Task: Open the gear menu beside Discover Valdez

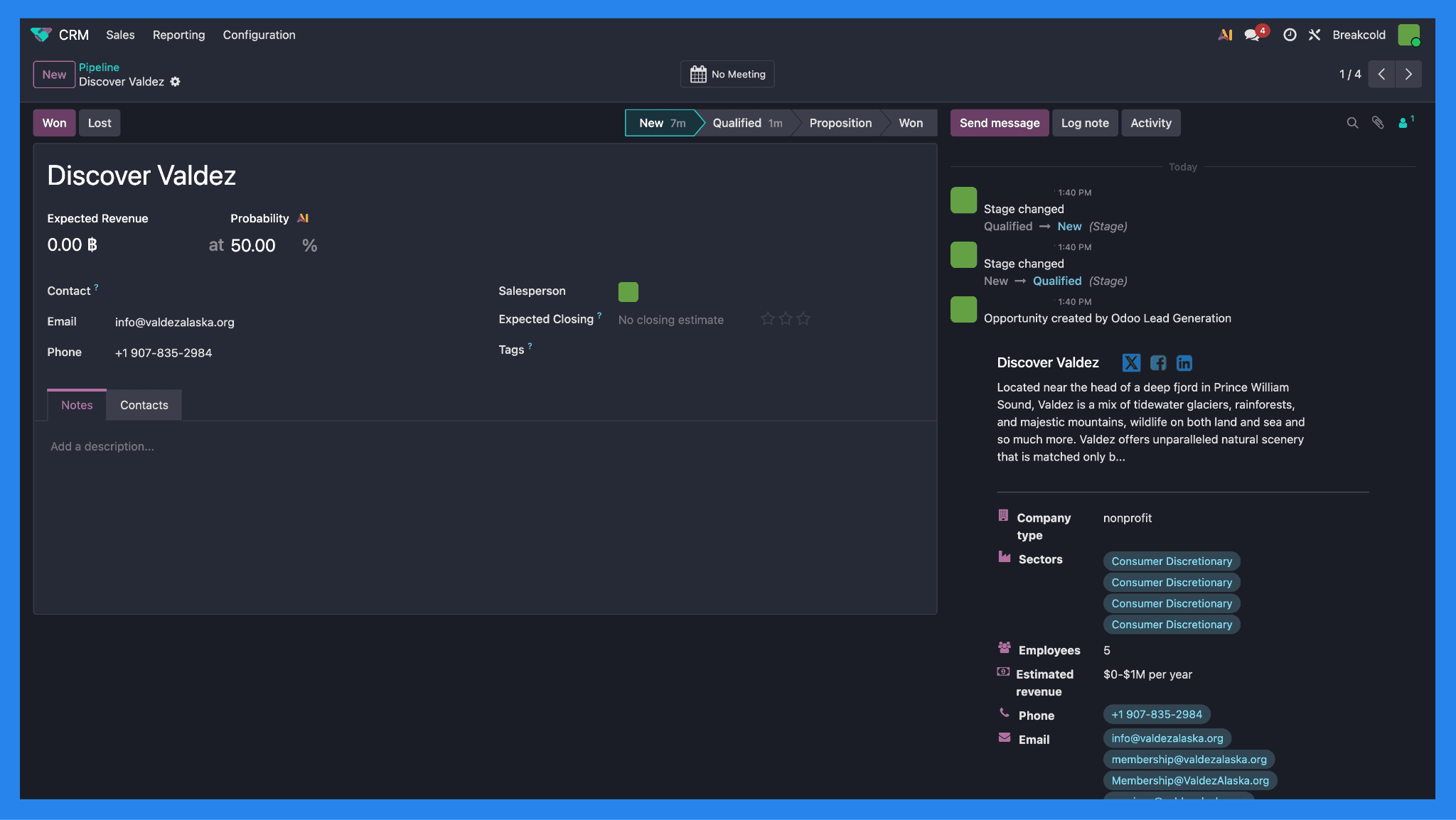Action: tap(175, 82)
